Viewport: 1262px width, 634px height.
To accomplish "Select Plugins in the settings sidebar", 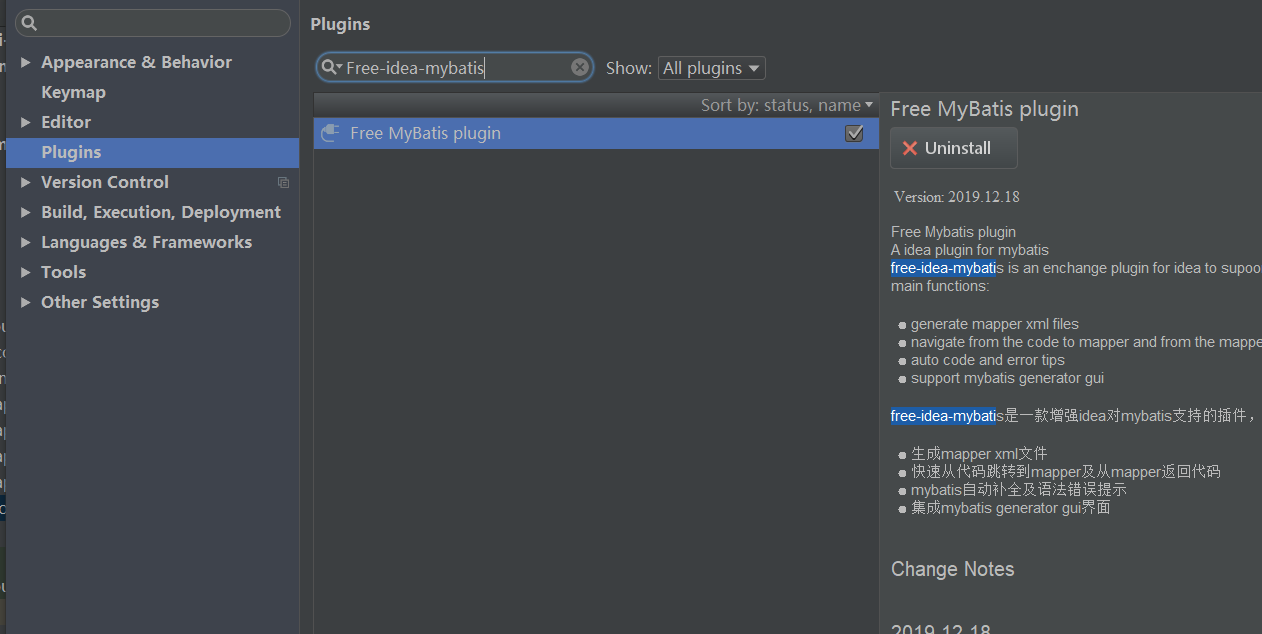I will point(71,152).
